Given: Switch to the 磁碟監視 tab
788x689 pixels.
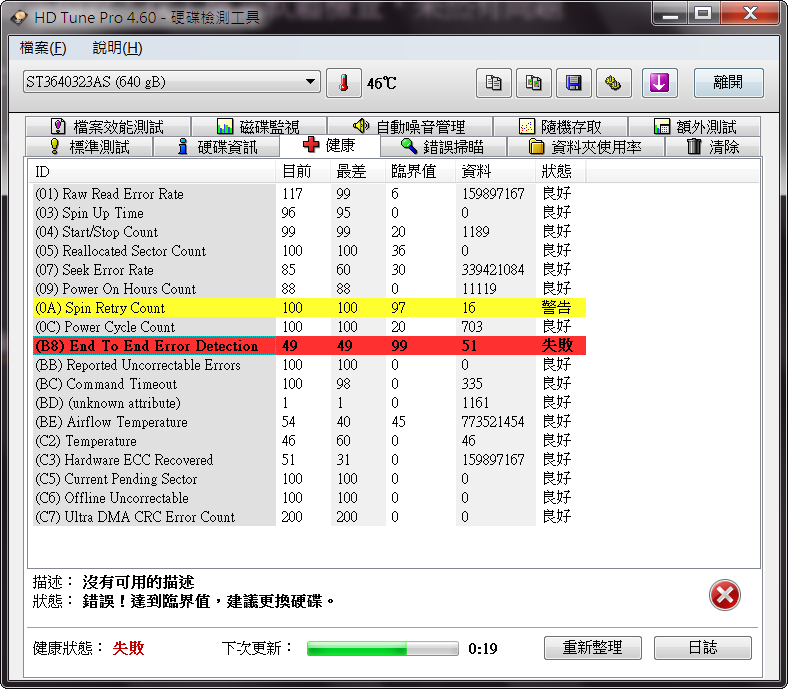Looking at the screenshot, I should [258, 127].
